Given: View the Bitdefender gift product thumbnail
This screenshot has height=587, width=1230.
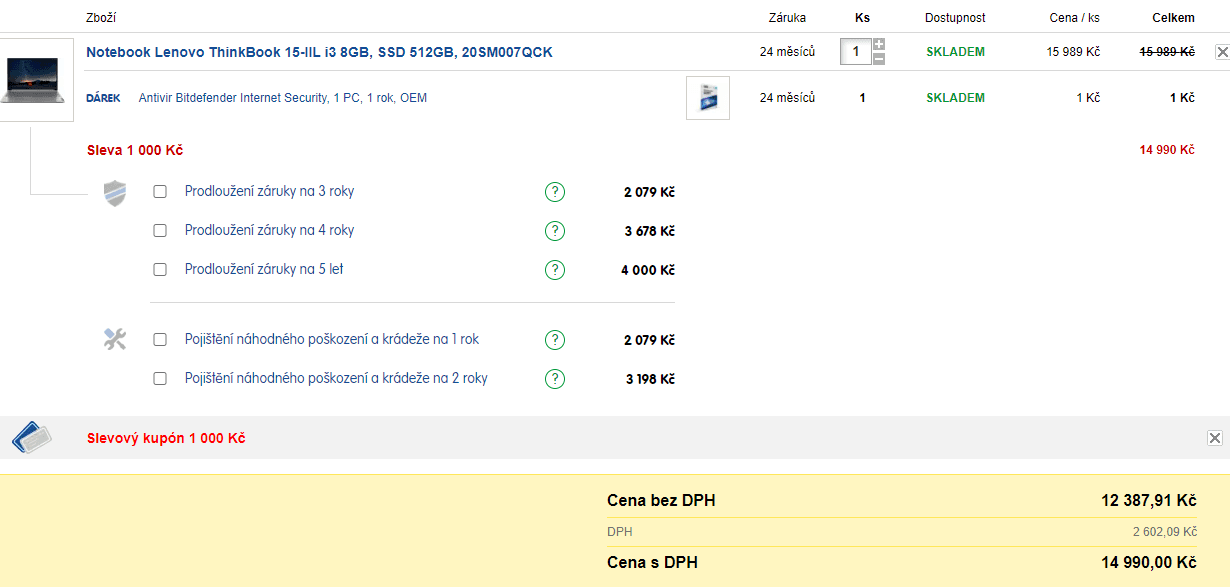Looking at the screenshot, I should [708, 98].
